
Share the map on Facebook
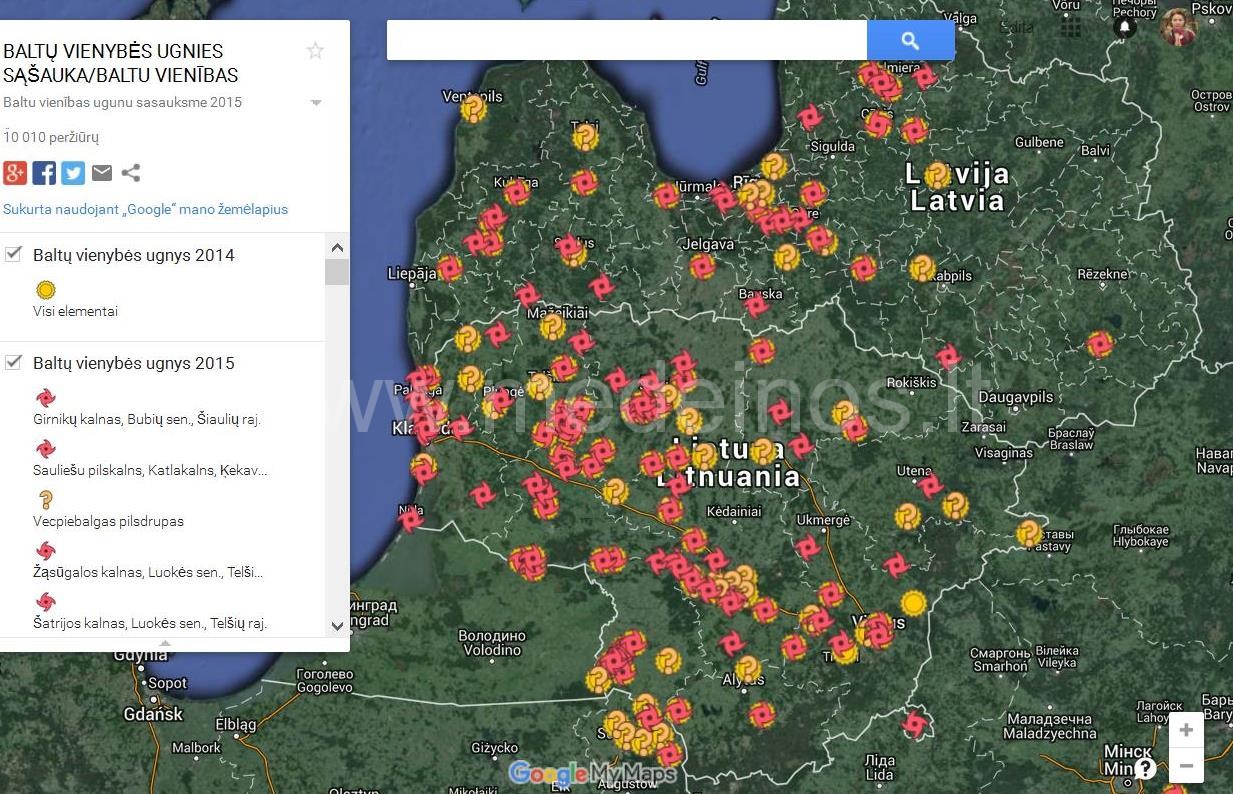point(44,173)
